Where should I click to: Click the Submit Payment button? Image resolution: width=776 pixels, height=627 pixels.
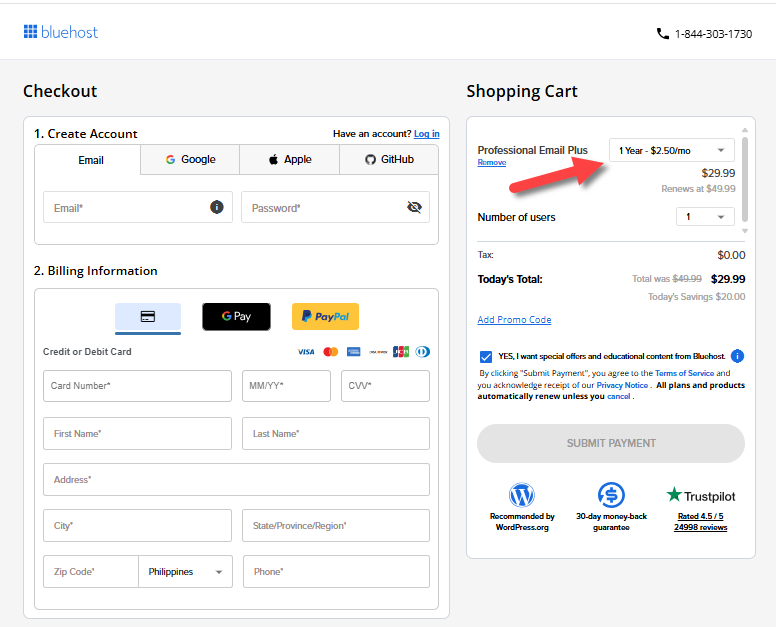(611, 443)
